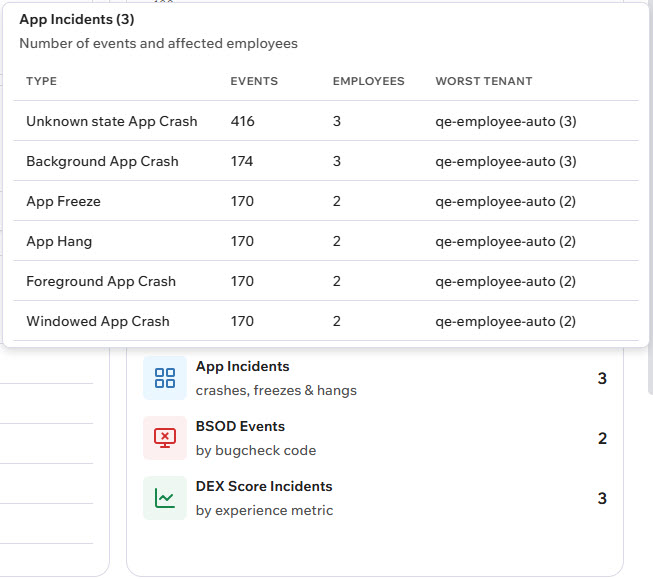653x579 pixels.
Task: Click the 174 events value
Action: [242, 161]
